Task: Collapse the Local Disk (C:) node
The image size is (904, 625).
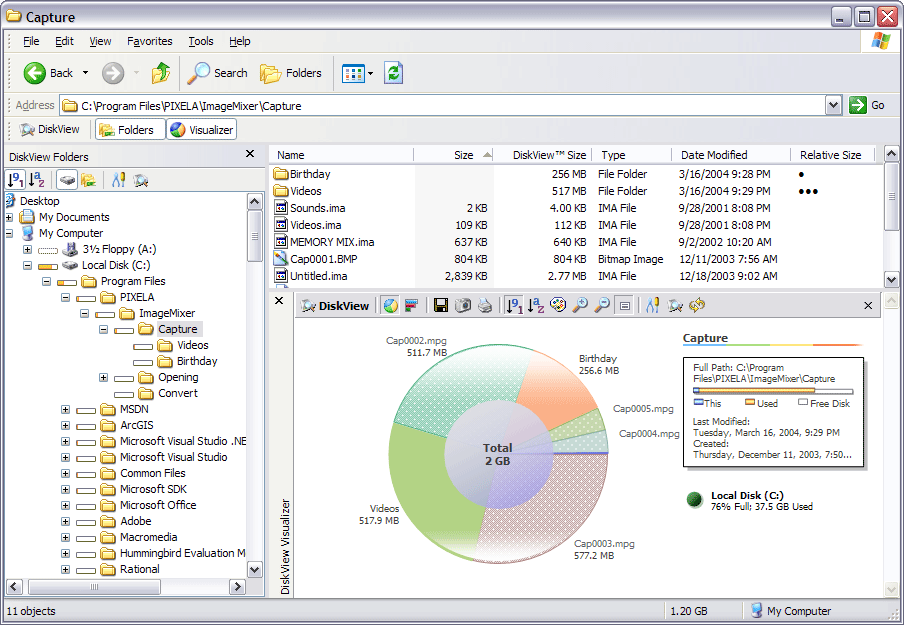Action: click(x=27, y=266)
